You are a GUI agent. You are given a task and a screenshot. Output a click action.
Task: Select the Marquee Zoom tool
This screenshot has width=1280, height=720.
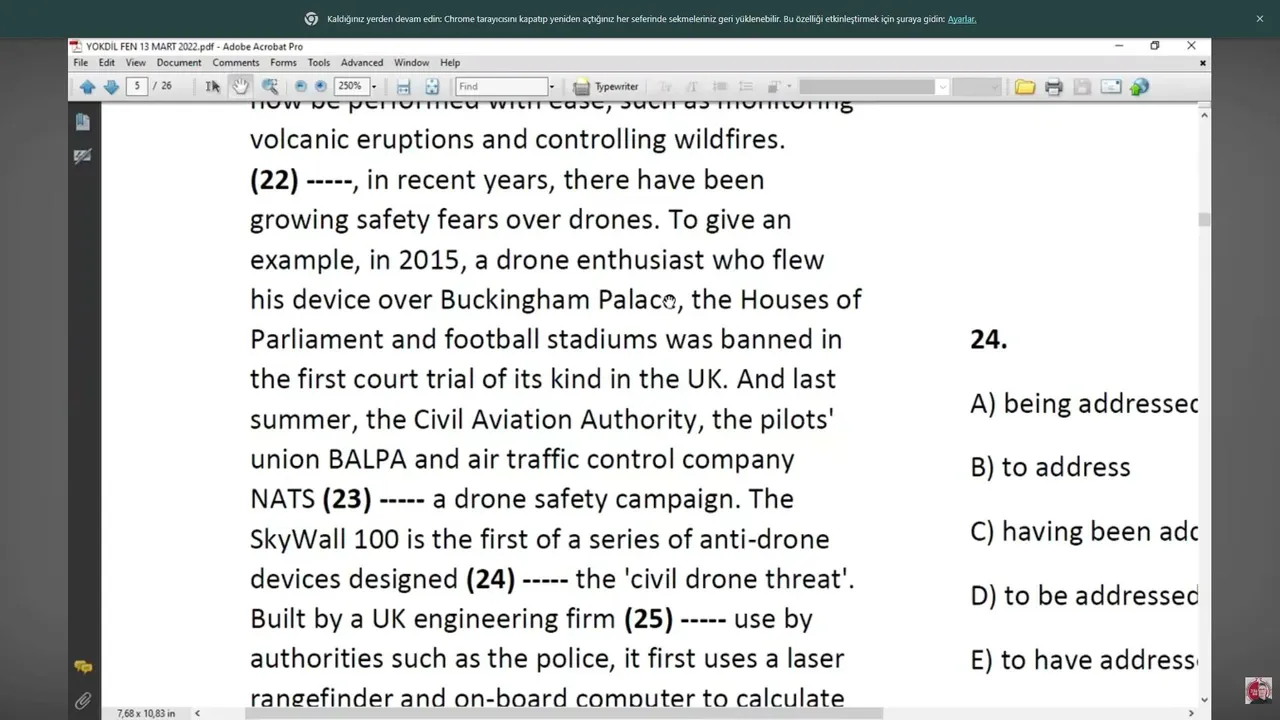(269, 87)
